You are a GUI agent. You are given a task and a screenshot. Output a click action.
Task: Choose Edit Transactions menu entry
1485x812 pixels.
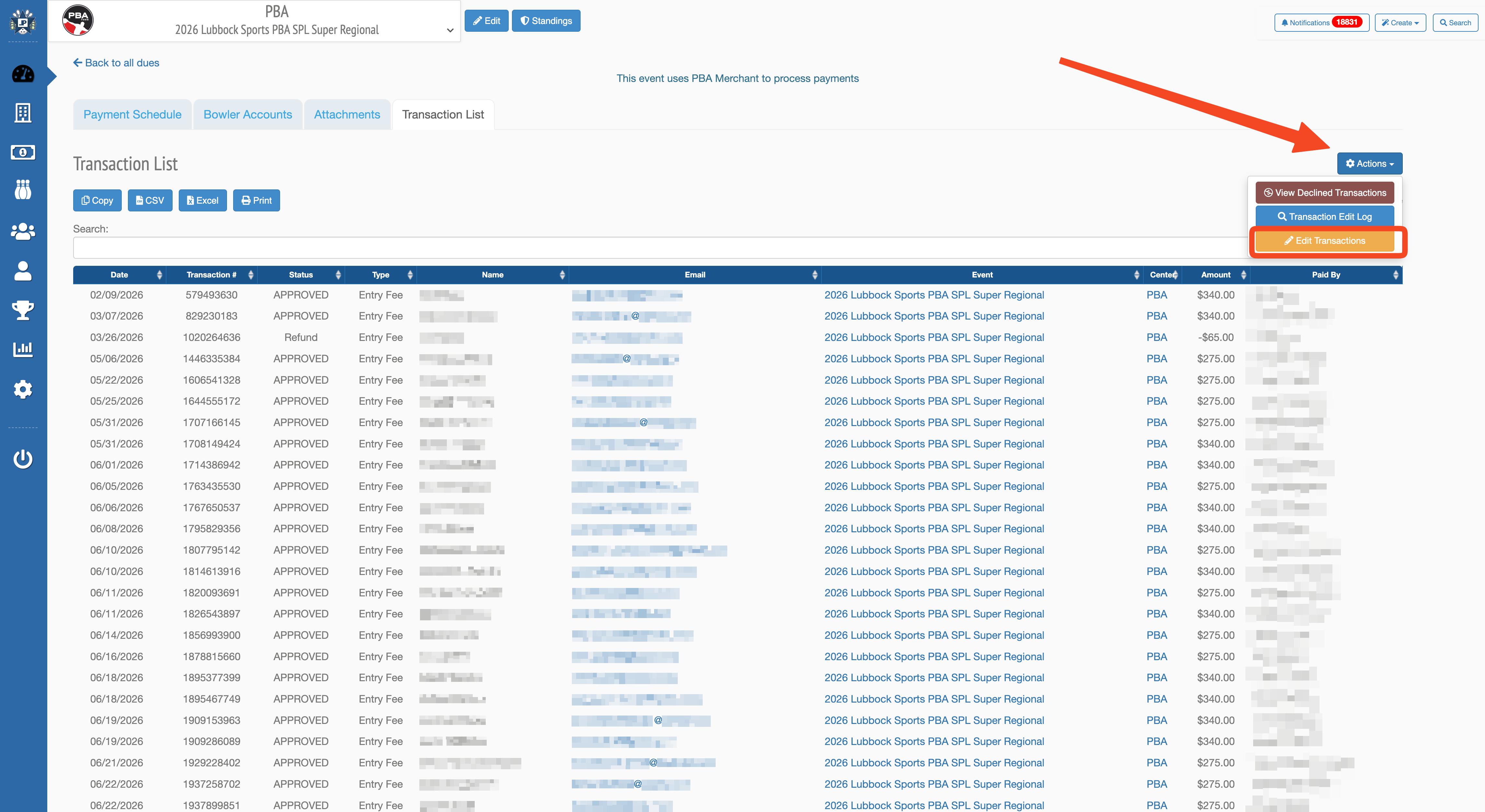point(1325,241)
